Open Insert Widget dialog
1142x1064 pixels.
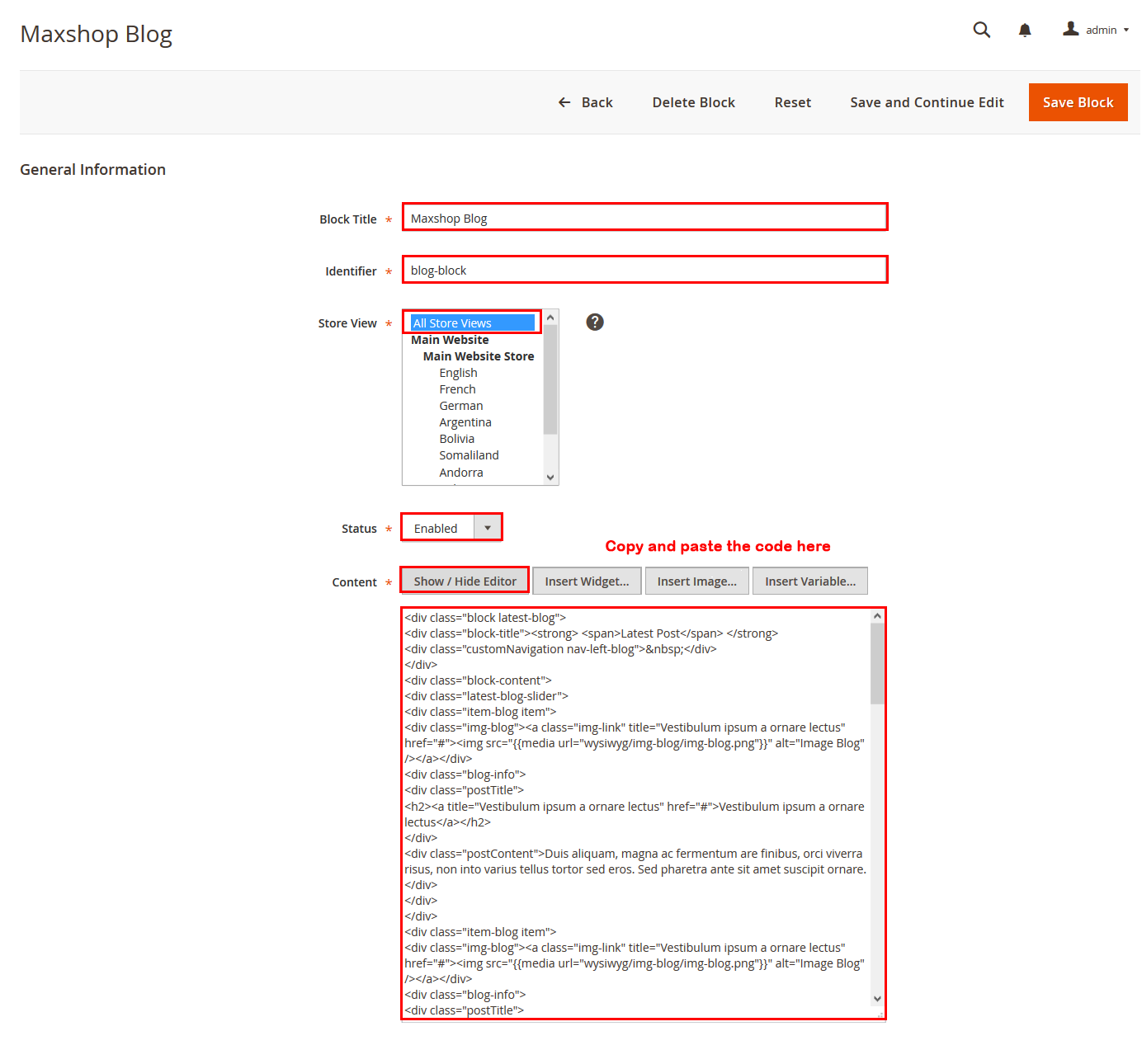587,581
